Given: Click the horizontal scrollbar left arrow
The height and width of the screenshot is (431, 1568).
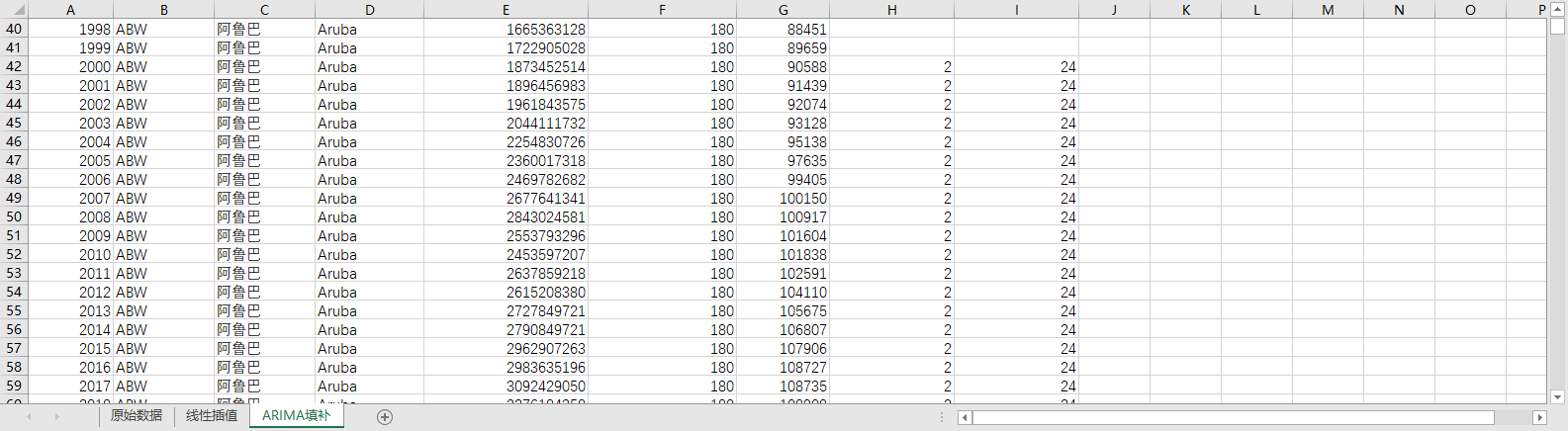Looking at the screenshot, I should pyautogui.click(x=965, y=417).
